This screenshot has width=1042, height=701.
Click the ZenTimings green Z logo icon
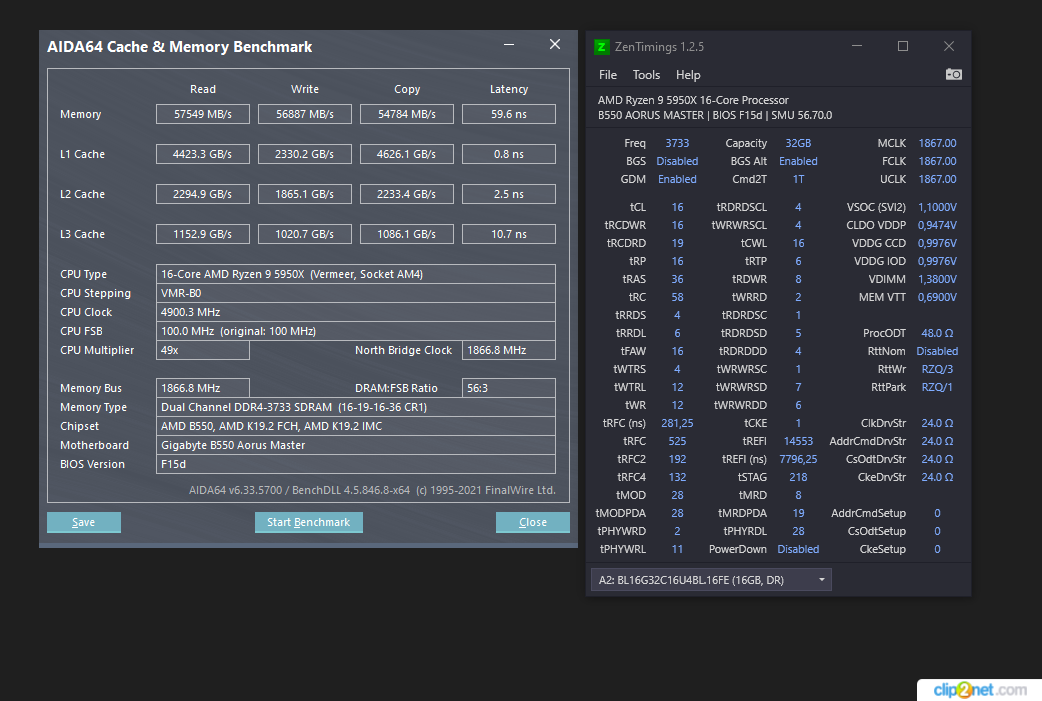[x=601, y=47]
